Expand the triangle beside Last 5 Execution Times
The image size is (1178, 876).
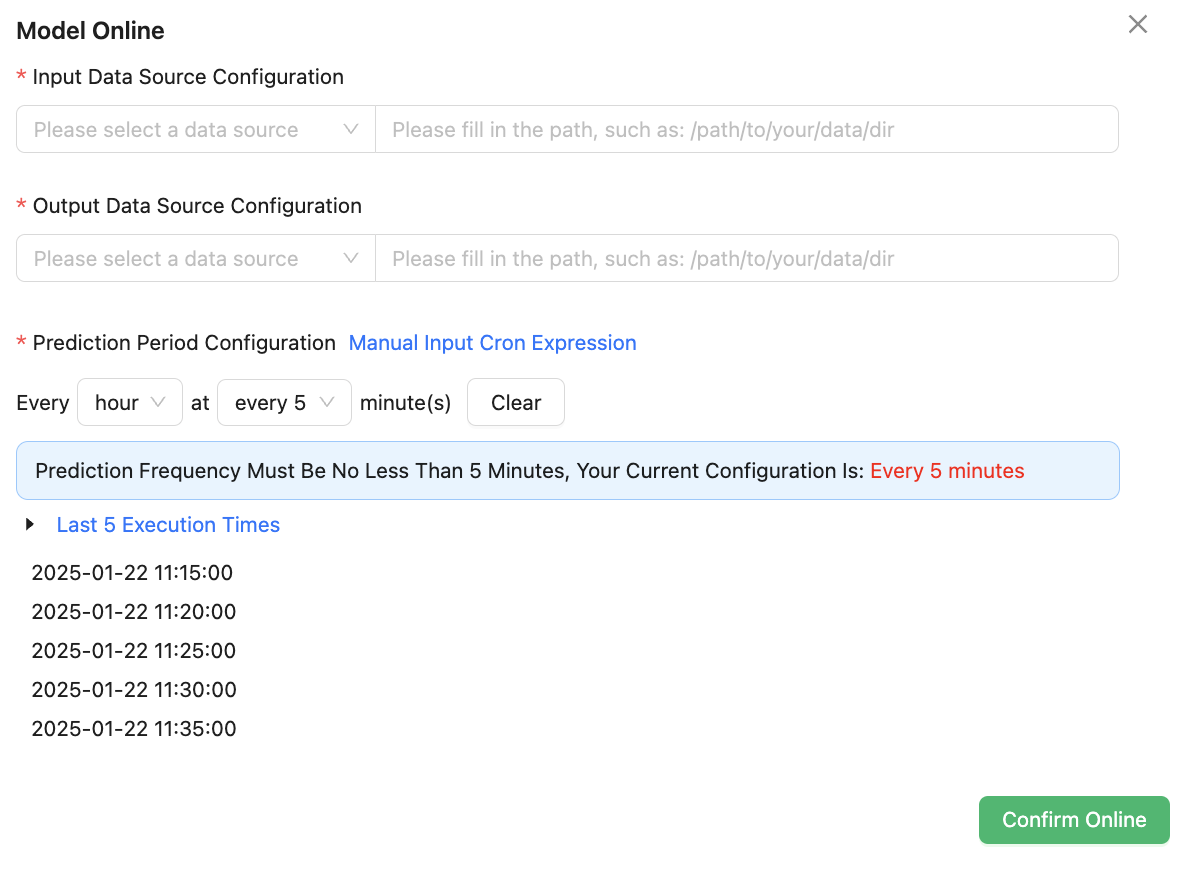pyautogui.click(x=30, y=524)
